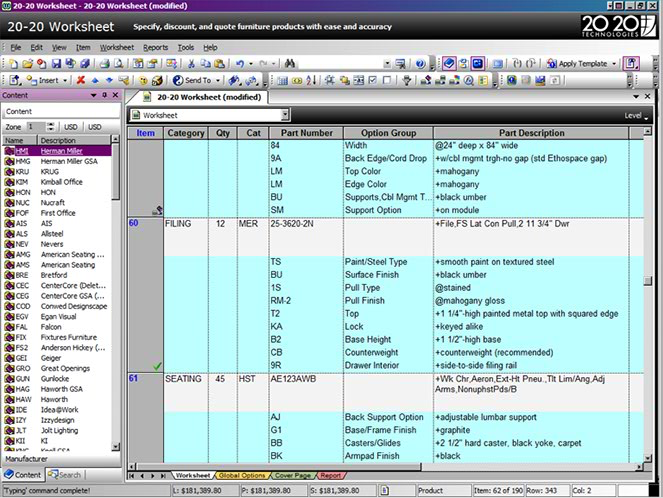Open the Worksheet view combo box
Screen dimensions: 663x498
coord(209,115)
